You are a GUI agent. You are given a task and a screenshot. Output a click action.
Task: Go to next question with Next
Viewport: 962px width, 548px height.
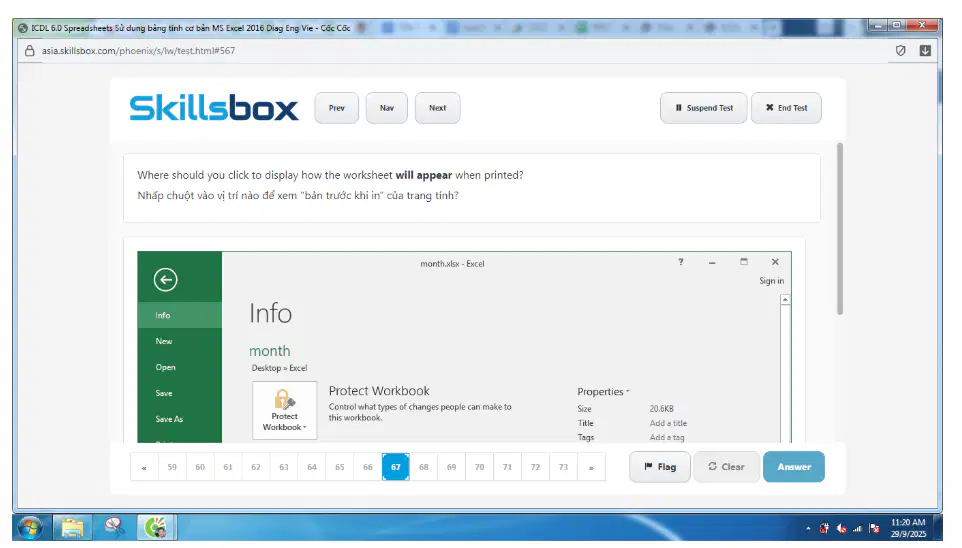pyautogui.click(x=437, y=108)
